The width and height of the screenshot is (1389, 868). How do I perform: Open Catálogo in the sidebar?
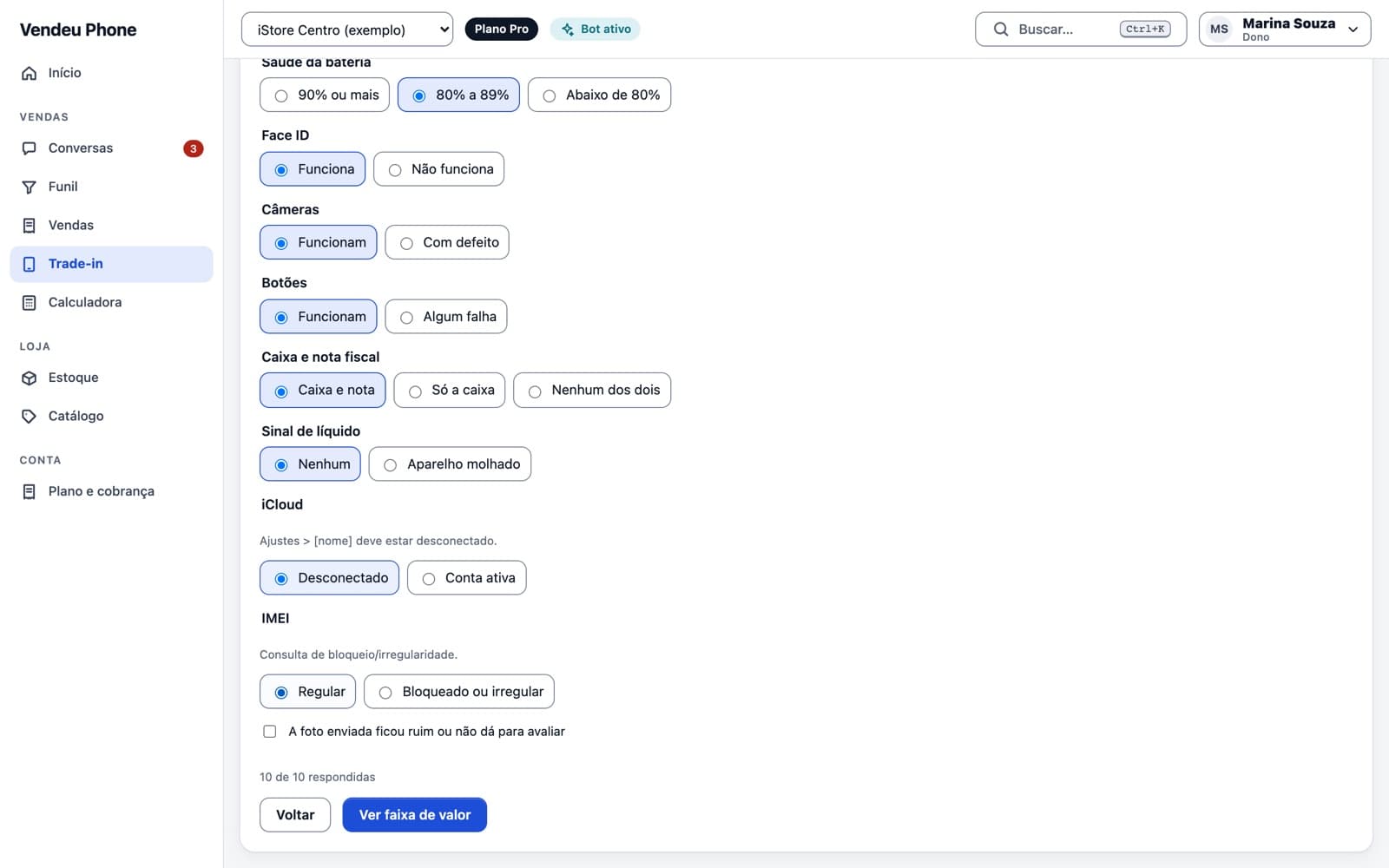click(111, 417)
